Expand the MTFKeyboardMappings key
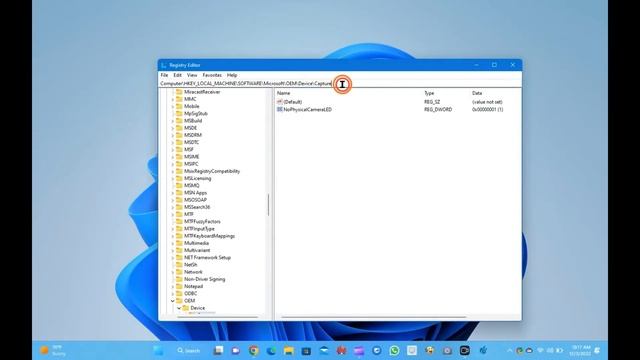The height and width of the screenshot is (360, 640). (173, 236)
